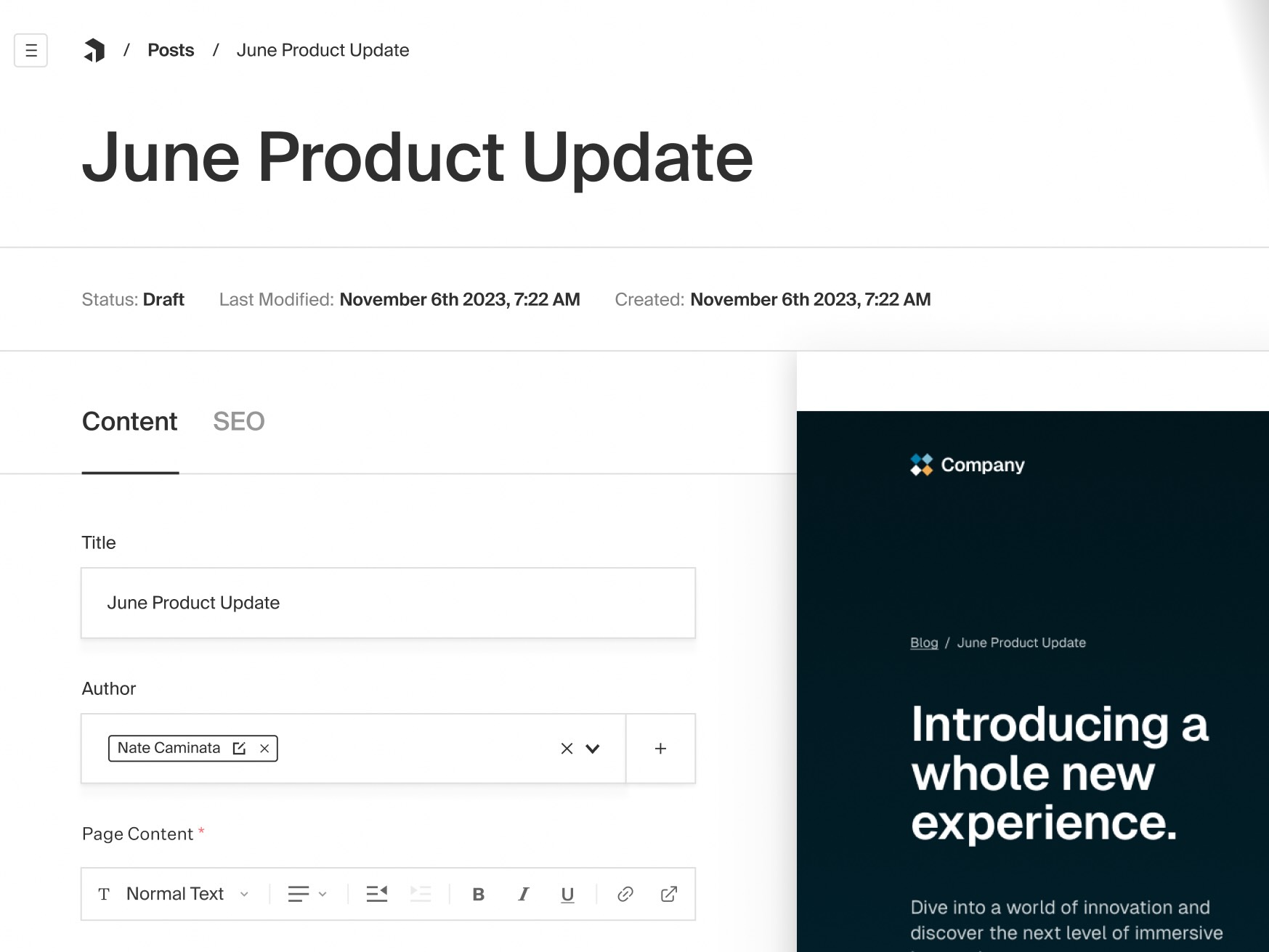1269x952 pixels.
Task: Toggle bold formatting
Action: coord(478,894)
